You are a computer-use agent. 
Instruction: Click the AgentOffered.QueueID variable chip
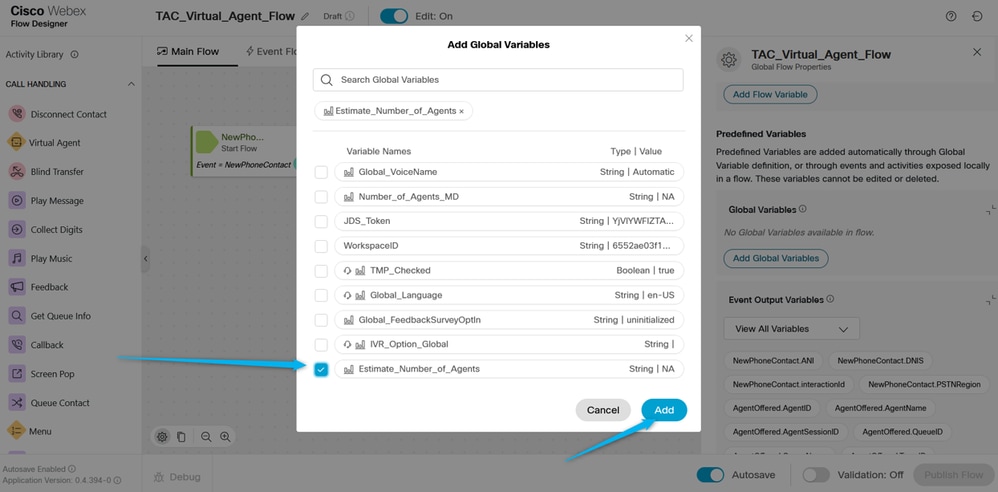pos(903,432)
